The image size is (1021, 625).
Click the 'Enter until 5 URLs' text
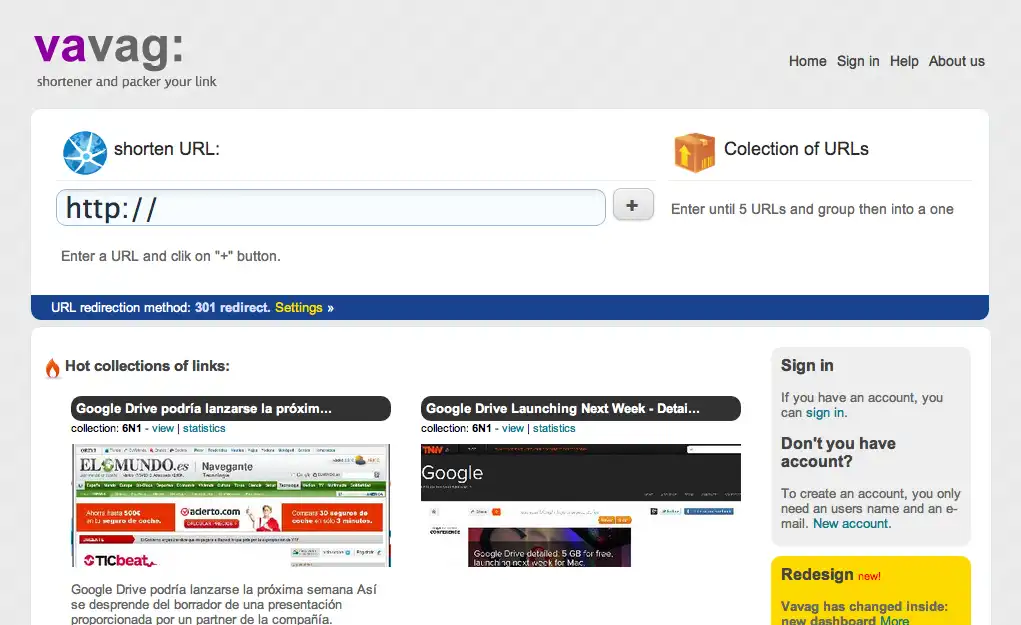pos(812,209)
